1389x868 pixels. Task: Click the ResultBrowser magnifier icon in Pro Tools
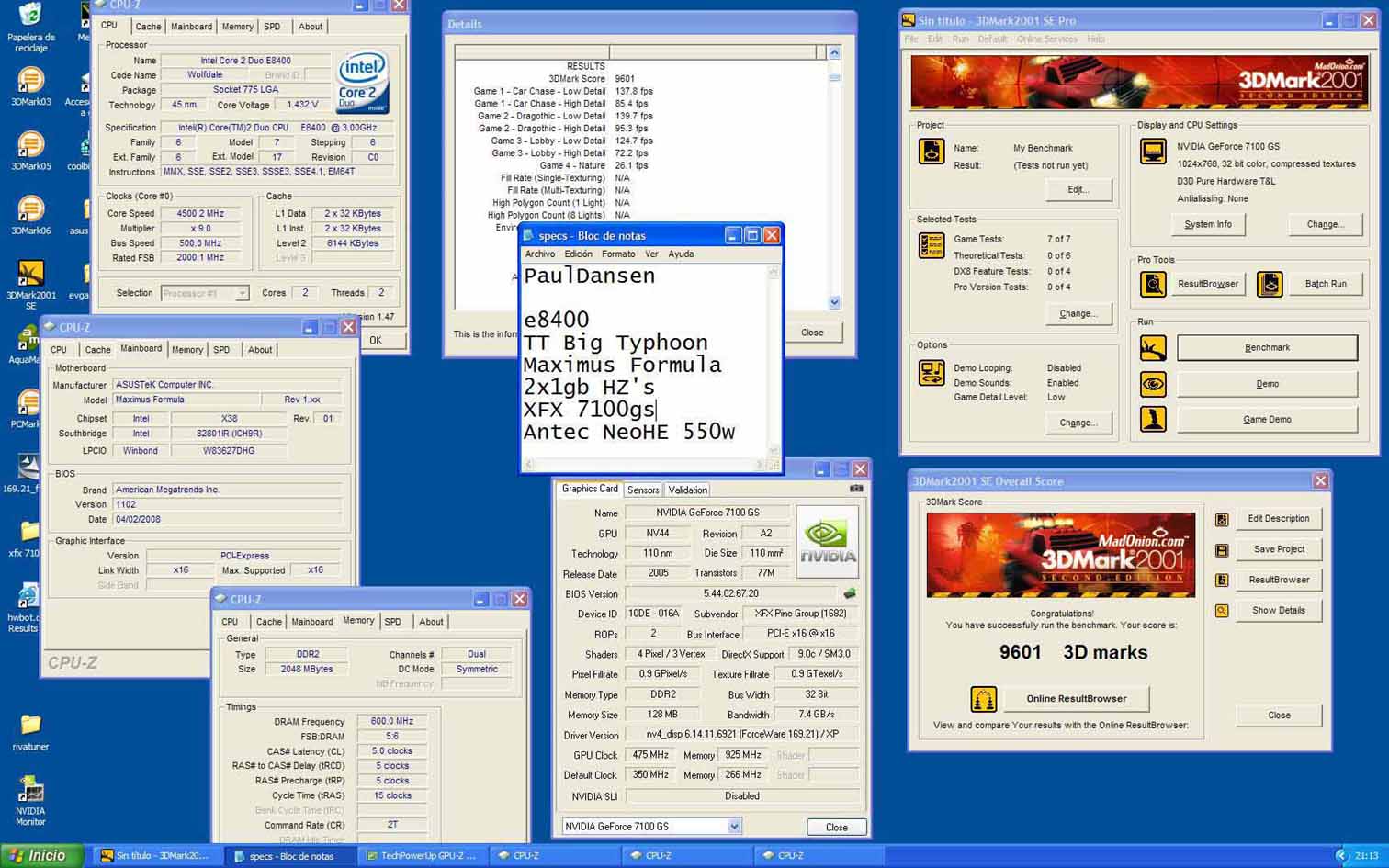point(1153,284)
